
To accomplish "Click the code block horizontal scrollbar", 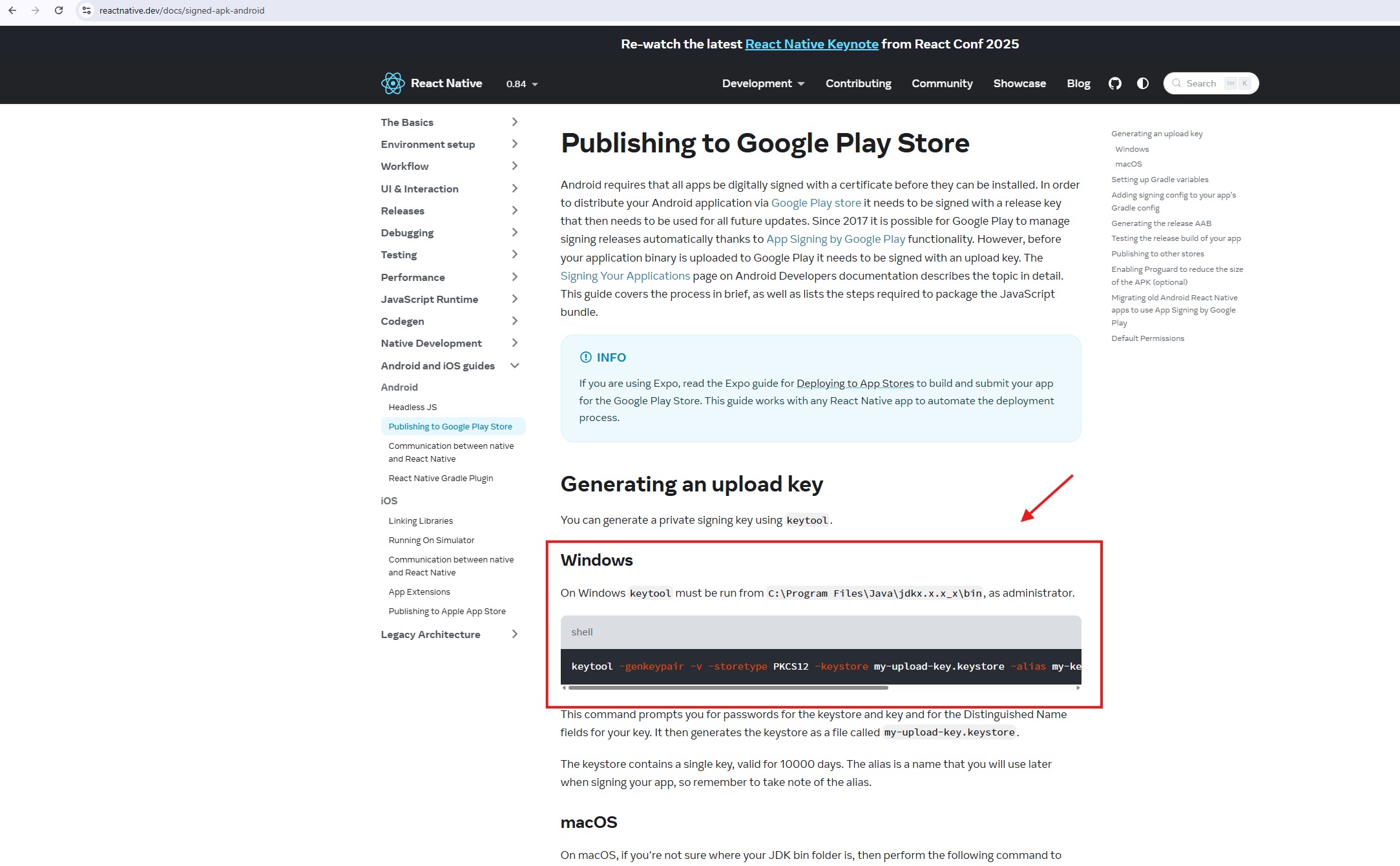I will (x=727, y=688).
